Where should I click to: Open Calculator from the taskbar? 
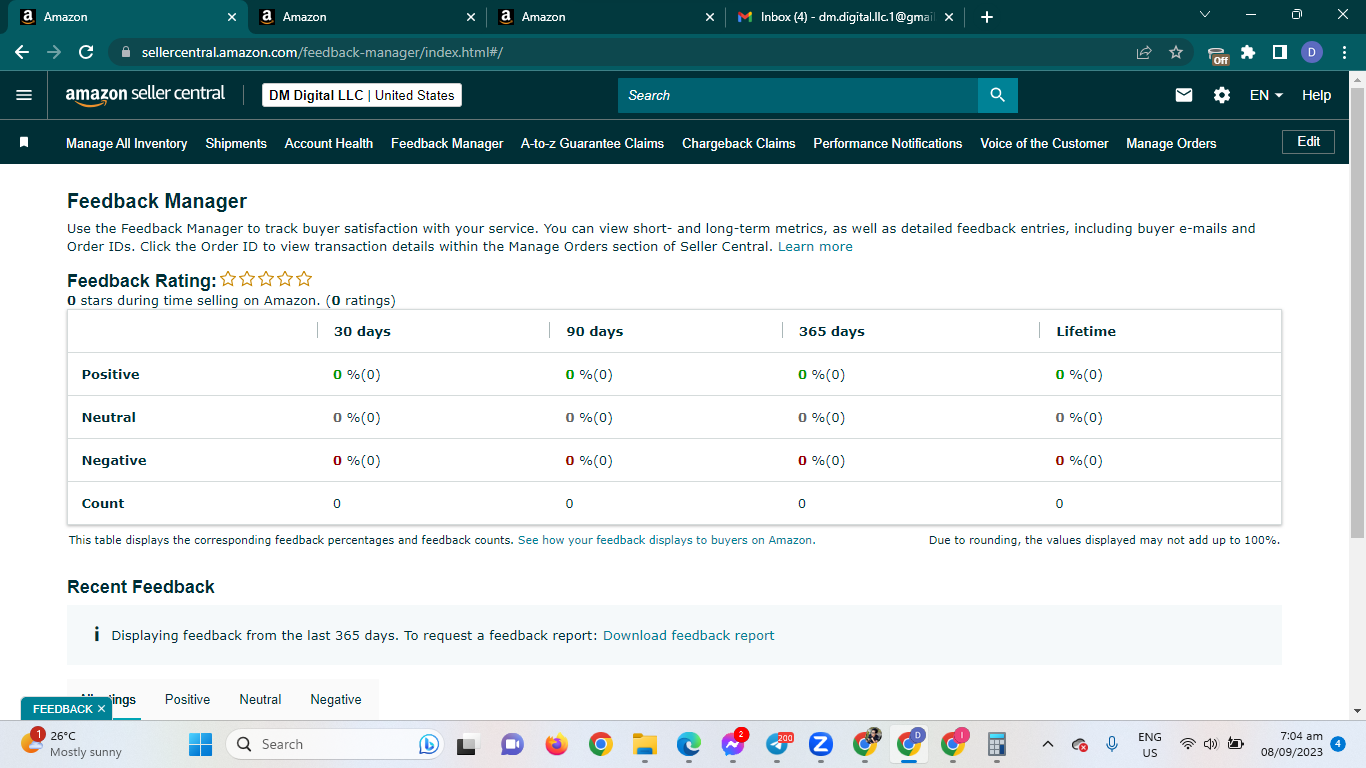(996, 744)
